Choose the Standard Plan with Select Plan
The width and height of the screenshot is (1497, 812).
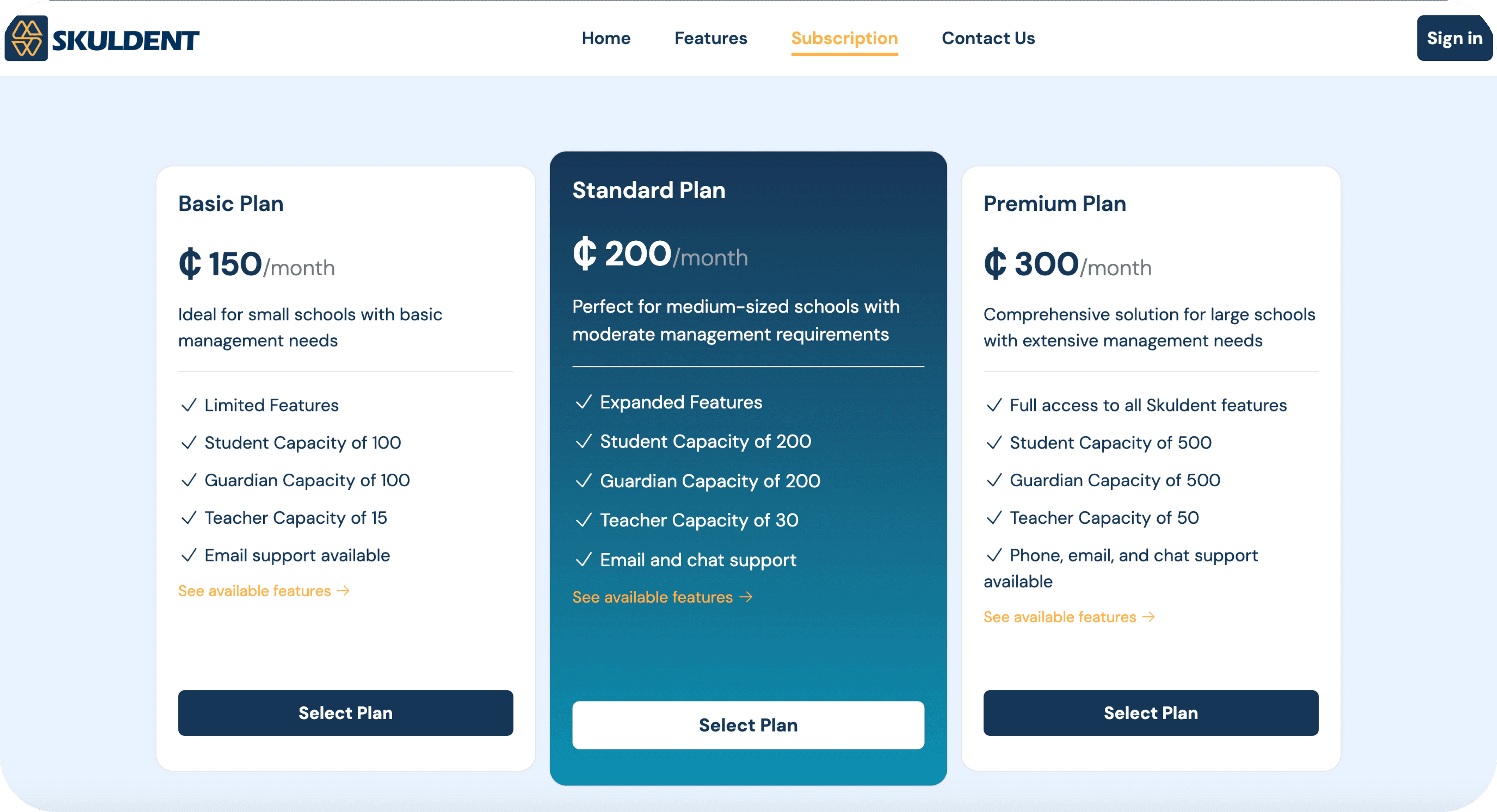coord(748,725)
